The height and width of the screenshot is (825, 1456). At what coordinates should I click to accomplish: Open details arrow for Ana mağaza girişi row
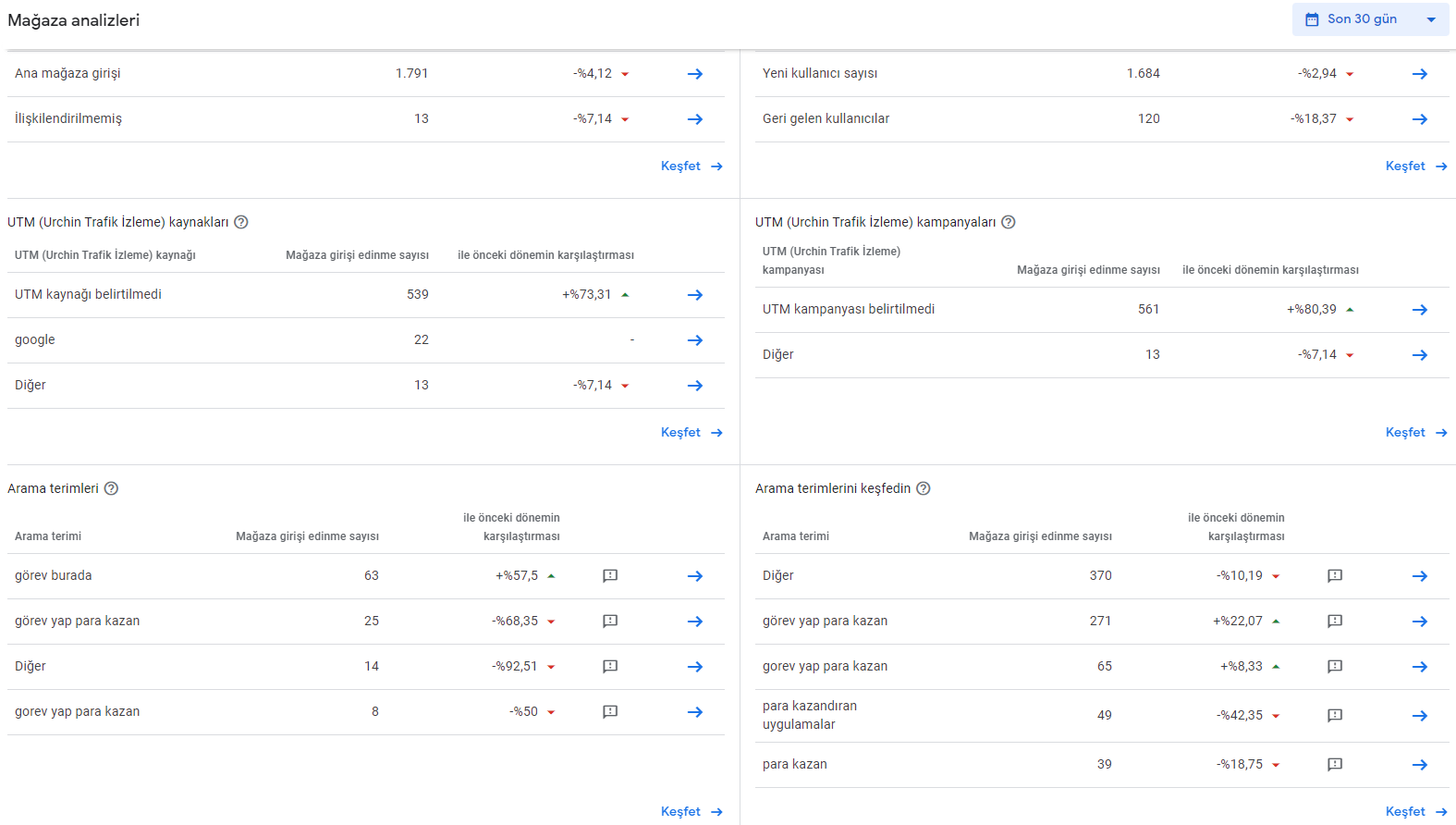pyautogui.click(x=695, y=74)
